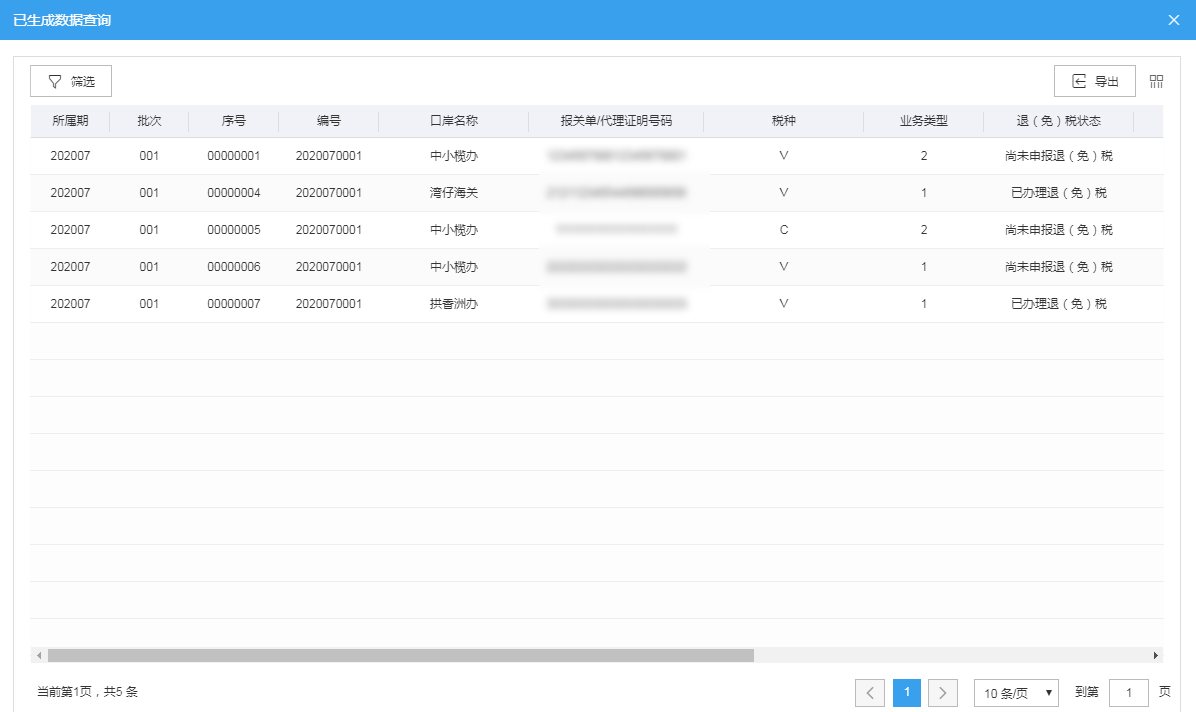Viewport: 1196px width, 712px height.
Task: Click the export arrow icon
Action: click(1079, 81)
